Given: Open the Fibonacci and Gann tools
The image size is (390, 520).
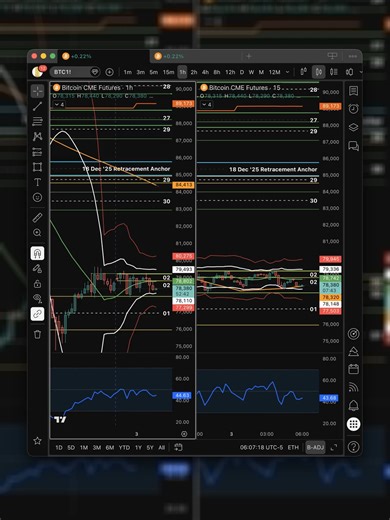Looking at the screenshot, I should 37,121.
